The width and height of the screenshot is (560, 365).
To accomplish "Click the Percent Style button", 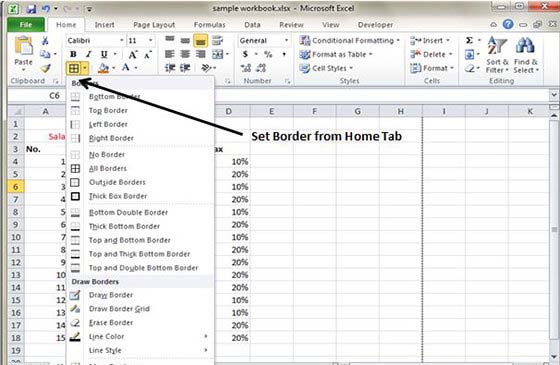I will pos(268,54).
